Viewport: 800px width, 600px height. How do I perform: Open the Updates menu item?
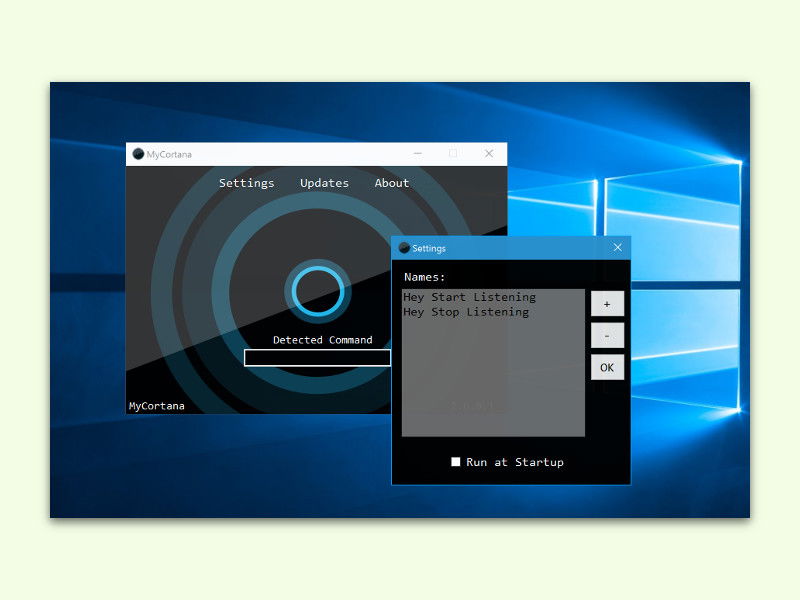tap(324, 183)
